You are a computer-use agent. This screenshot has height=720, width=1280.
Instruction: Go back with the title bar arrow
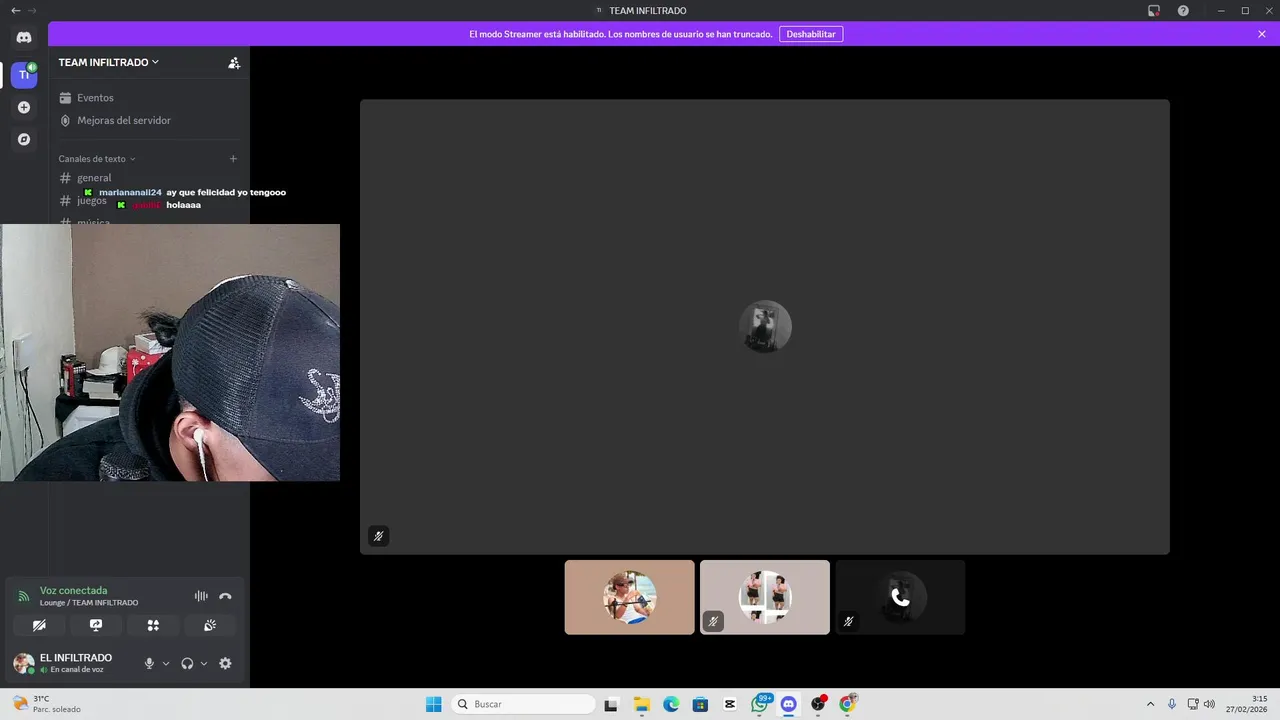[15, 10]
